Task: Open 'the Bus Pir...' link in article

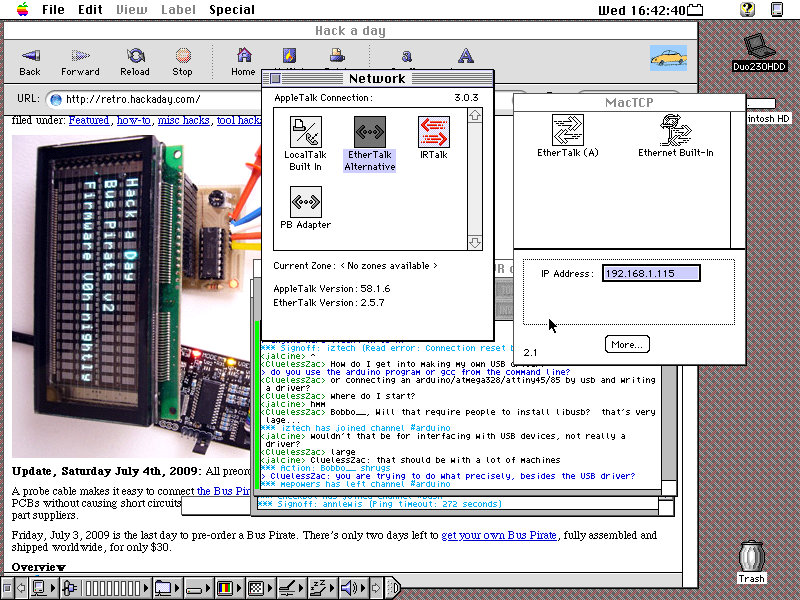Action: (x=223, y=491)
